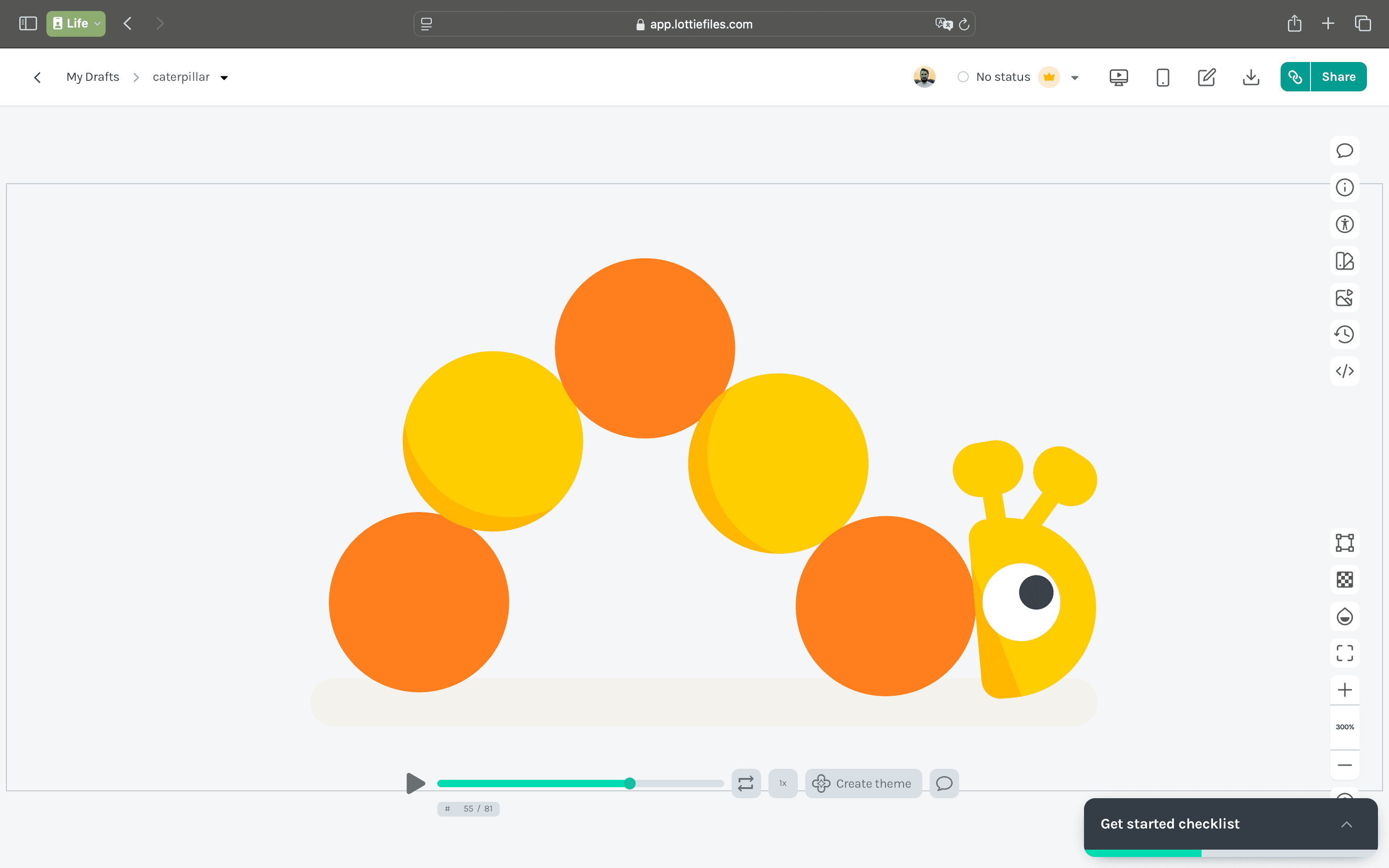The height and width of the screenshot is (868, 1389).
Task: Show the Safari tab overview
Action: pyautogui.click(x=1363, y=23)
